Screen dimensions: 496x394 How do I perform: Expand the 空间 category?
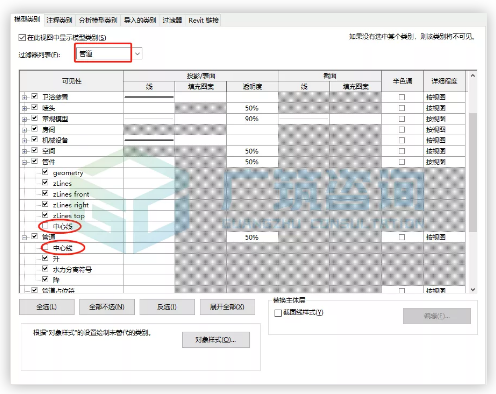pos(25,151)
